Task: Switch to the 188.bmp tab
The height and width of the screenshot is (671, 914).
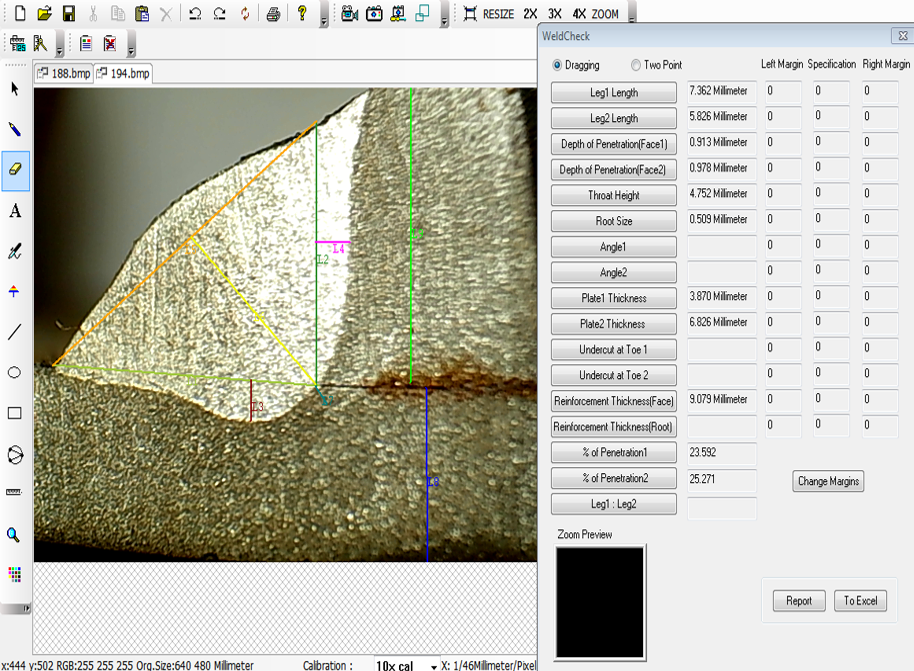Action: (64, 73)
